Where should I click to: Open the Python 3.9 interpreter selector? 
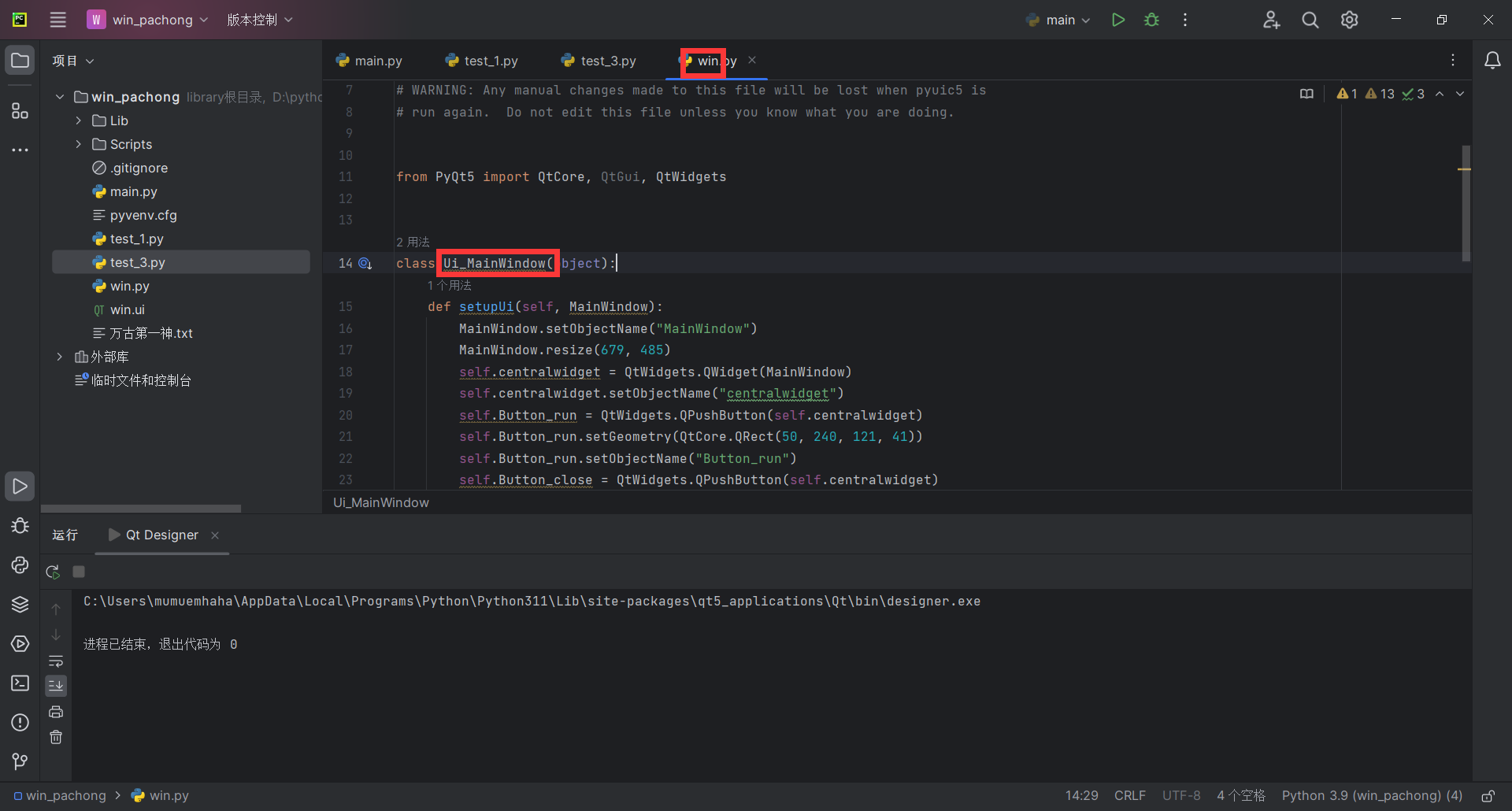tap(1371, 796)
